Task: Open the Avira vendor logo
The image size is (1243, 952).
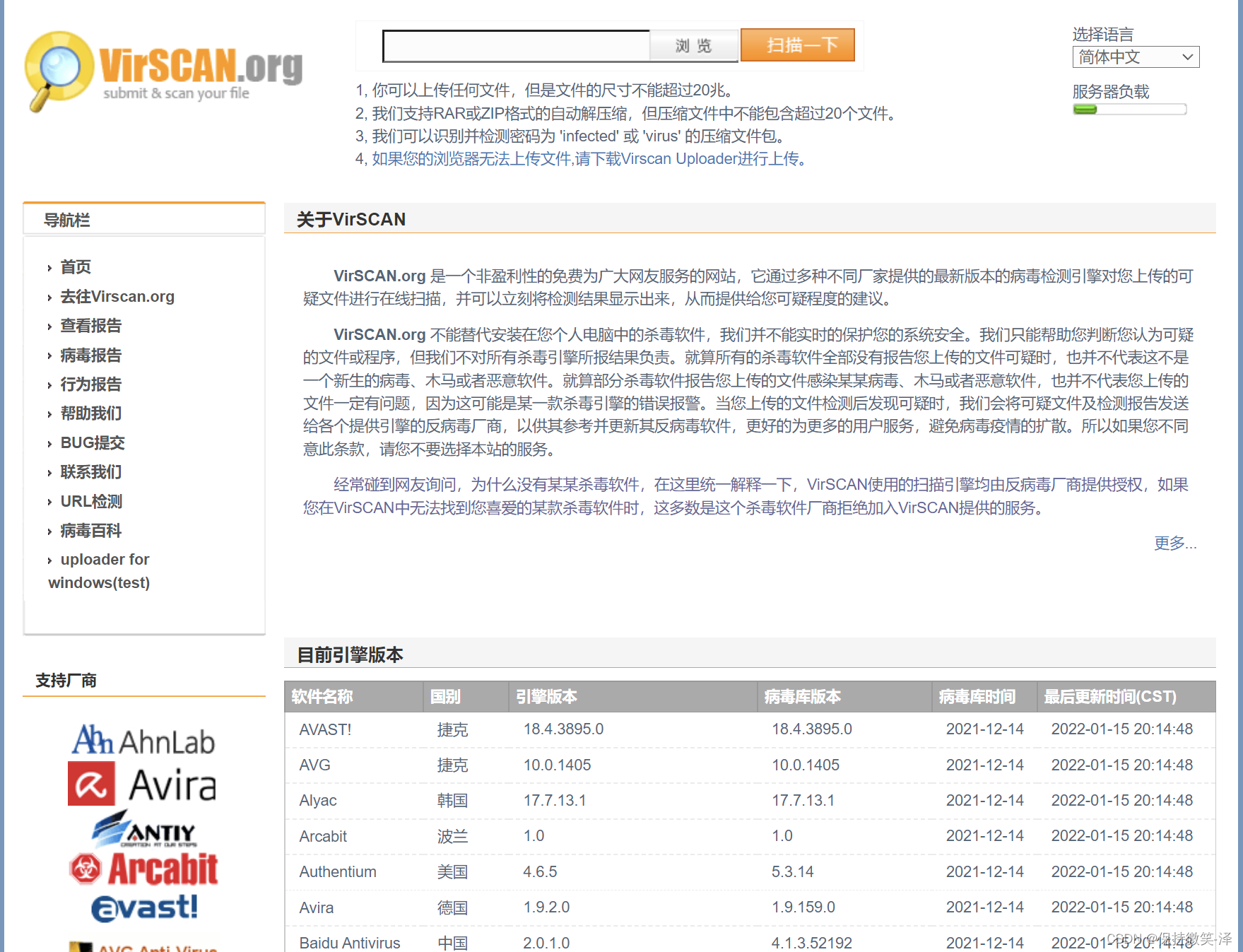Action: click(x=142, y=784)
